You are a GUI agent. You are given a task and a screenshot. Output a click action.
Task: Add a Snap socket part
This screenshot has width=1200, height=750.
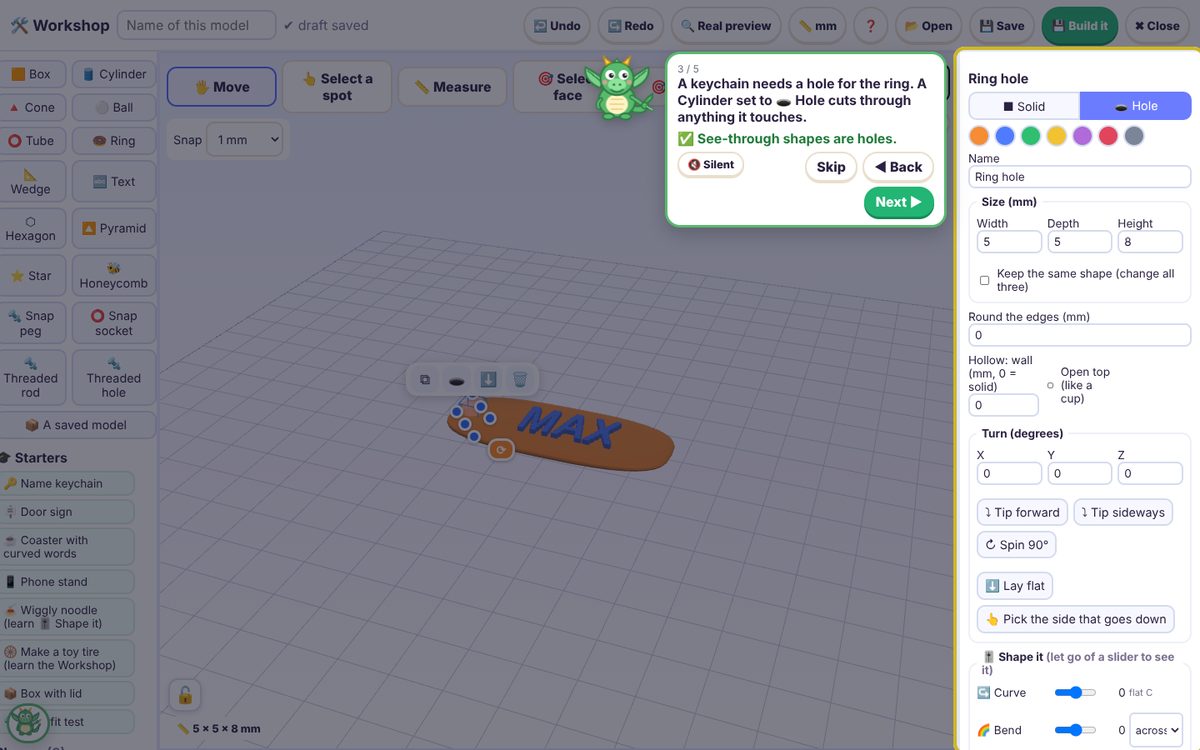point(114,323)
